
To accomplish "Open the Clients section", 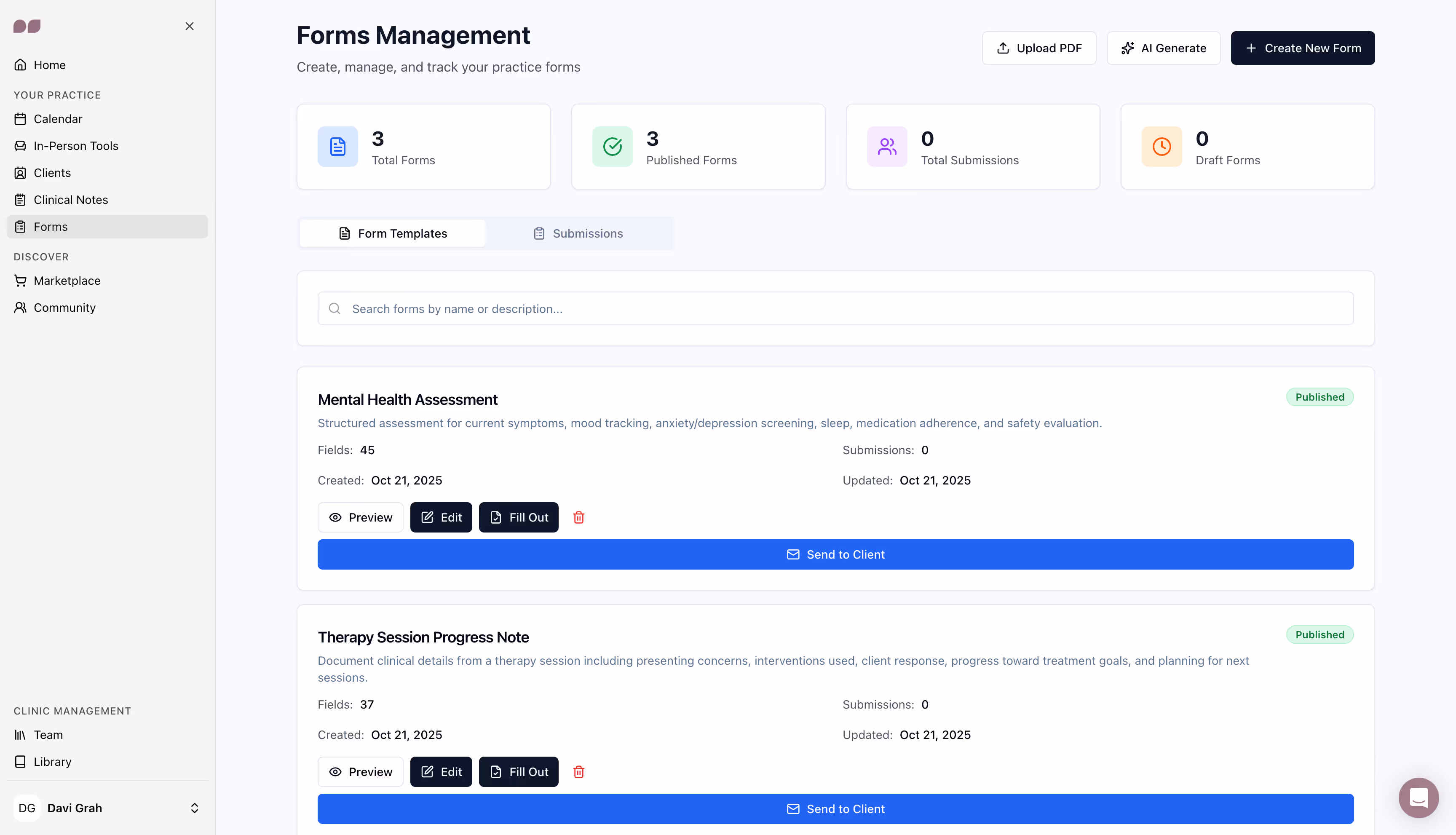I will (x=52, y=173).
